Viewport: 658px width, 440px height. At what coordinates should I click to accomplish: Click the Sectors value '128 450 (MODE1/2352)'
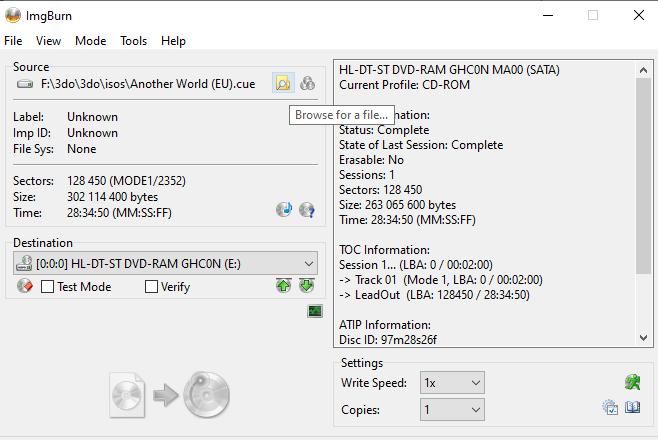(x=126, y=181)
